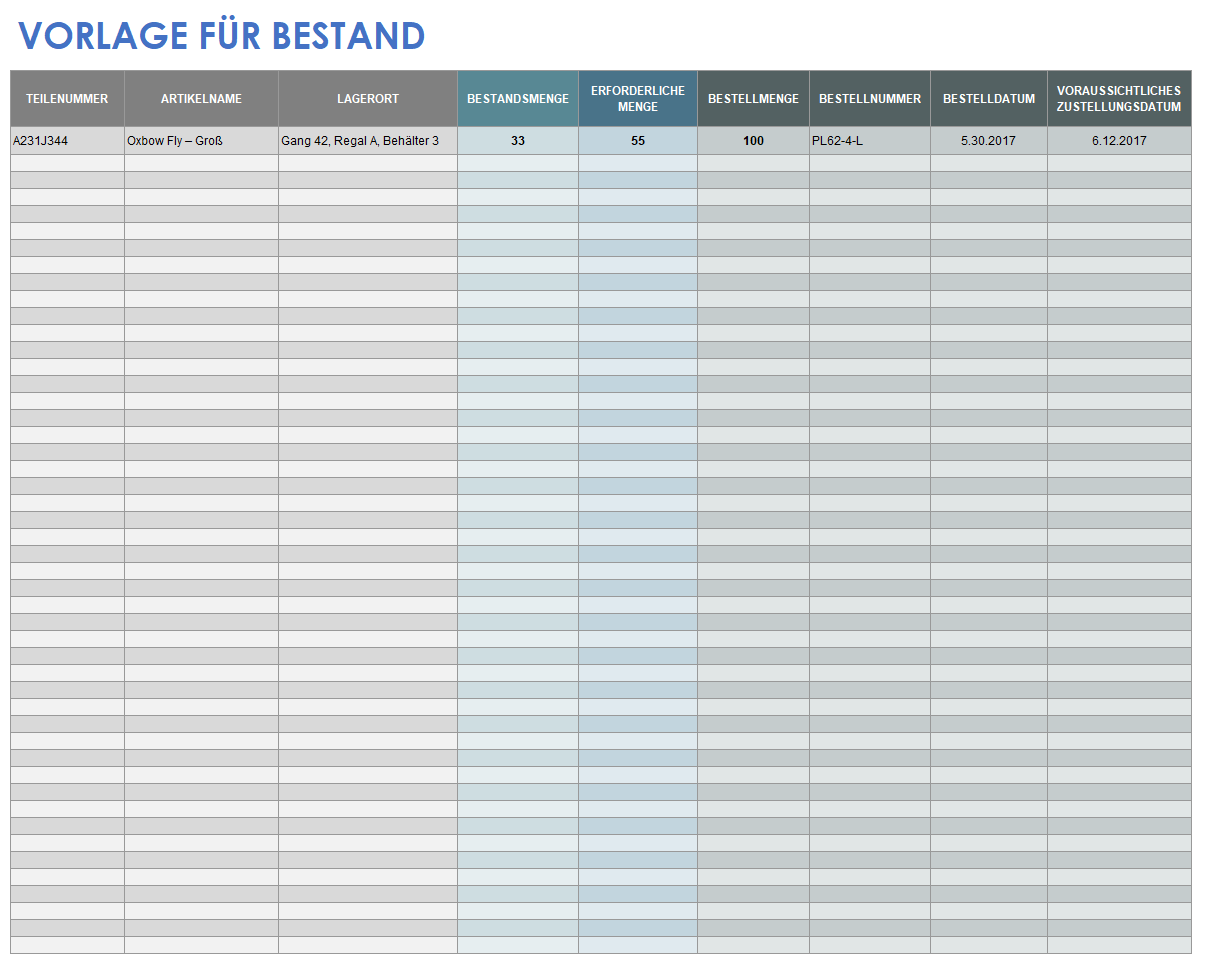Click the Oxbow Fly – Groß cell
Image resolution: width=1210 pixels, height=962 pixels.
pyautogui.click(x=201, y=141)
